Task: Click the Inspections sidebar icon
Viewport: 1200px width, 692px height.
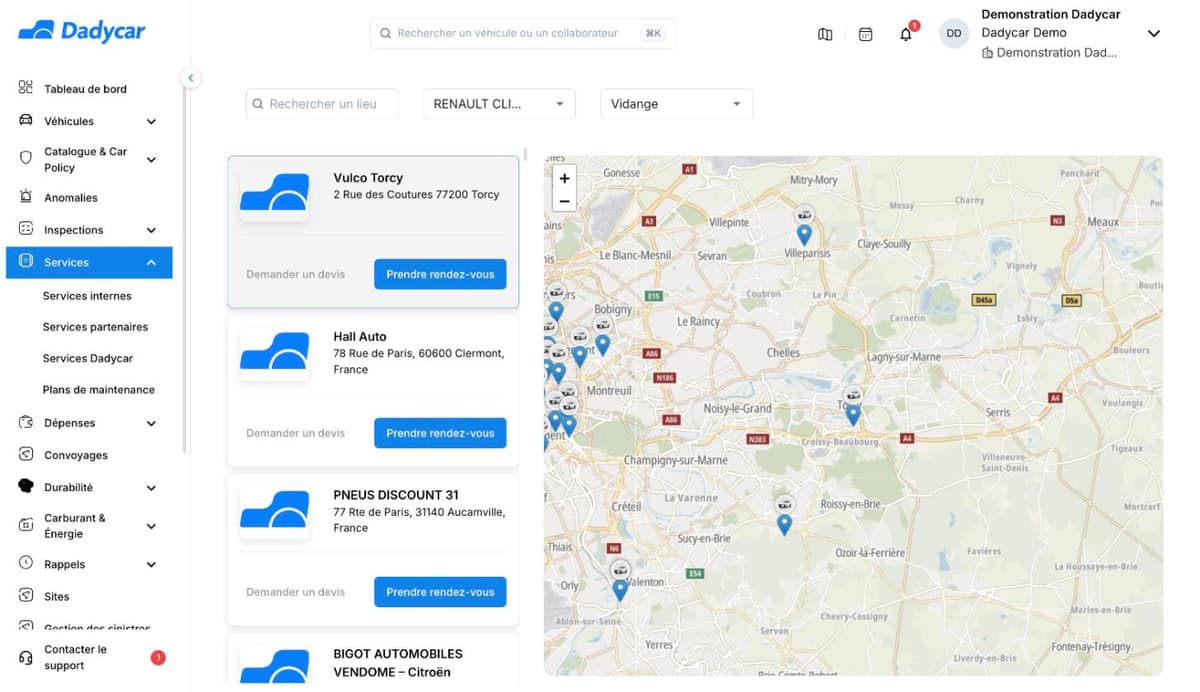Action: point(26,229)
